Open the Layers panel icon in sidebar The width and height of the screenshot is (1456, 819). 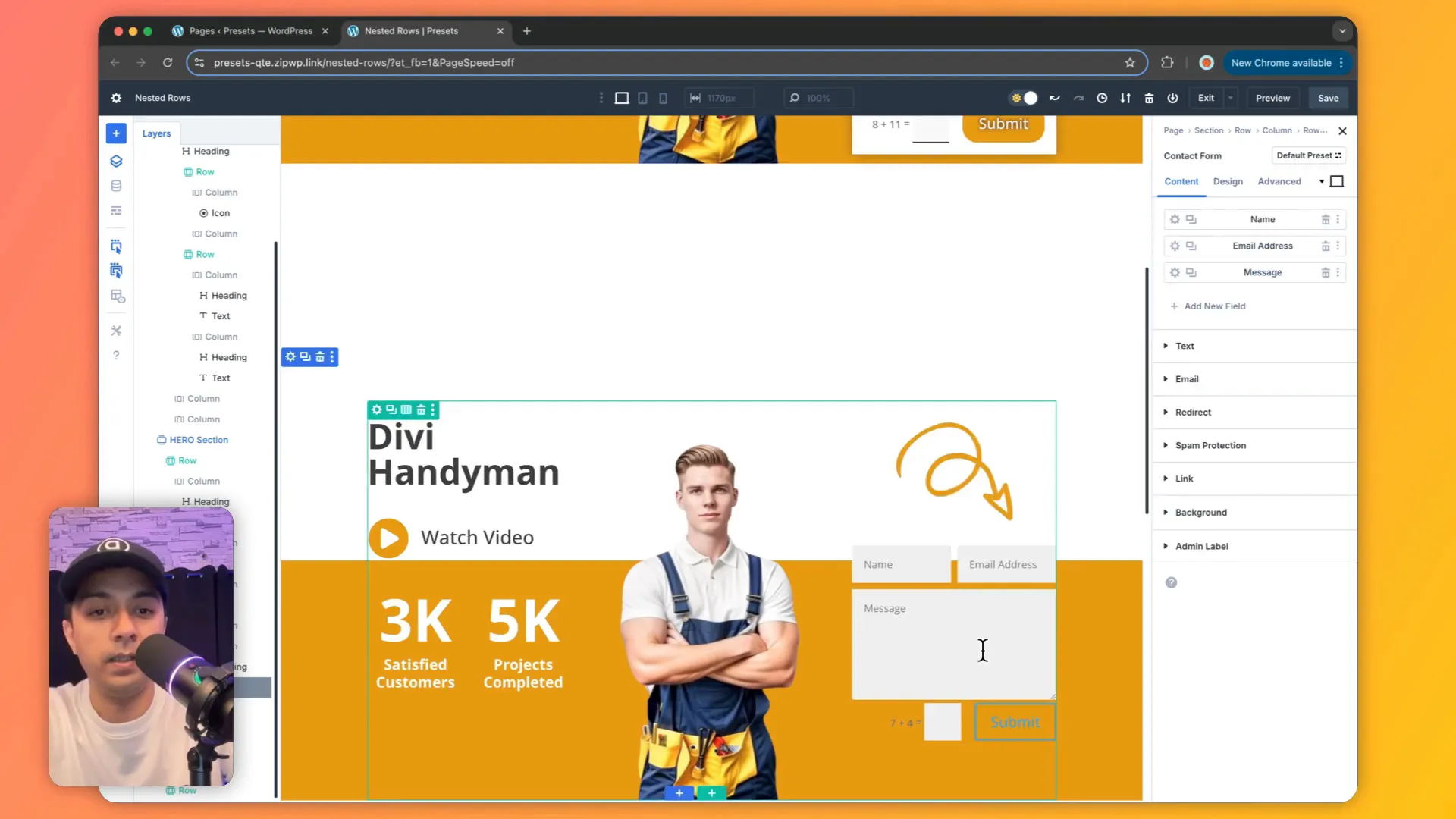(x=116, y=161)
